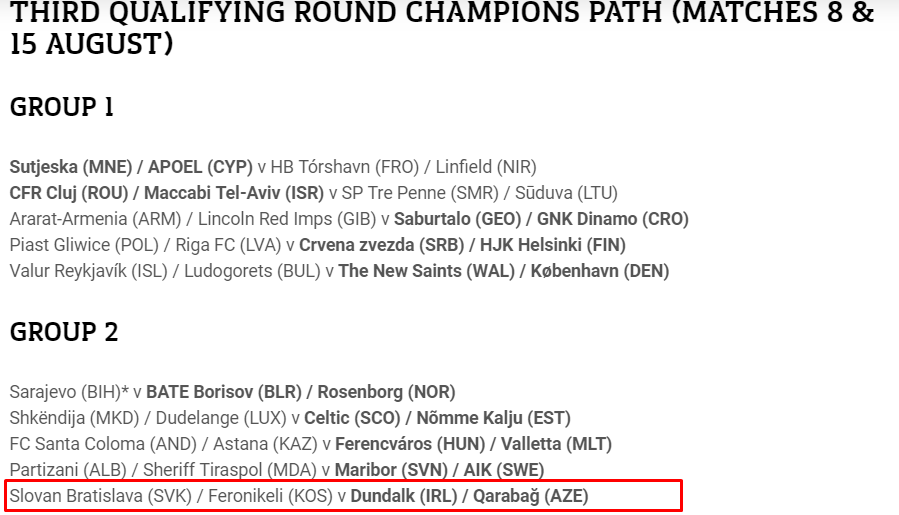
Task: Click Ararat-Armenia (ARM) / Lincoln Red Imps text
Action: [x=193, y=219]
